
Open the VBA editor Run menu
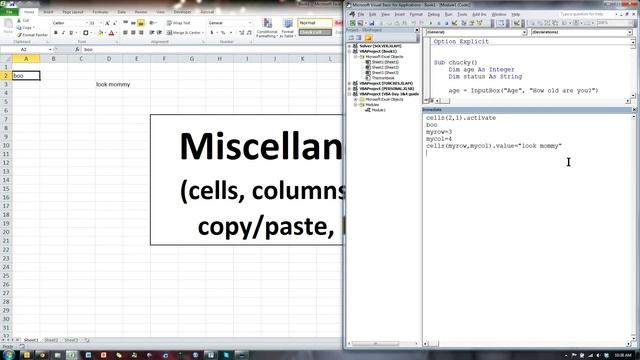tap(448, 14)
